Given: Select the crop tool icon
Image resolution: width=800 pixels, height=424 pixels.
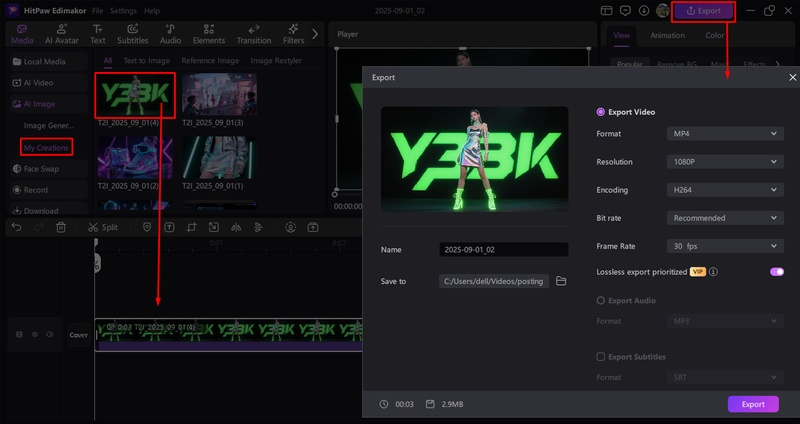Looking at the screenshot, I should click(191, 228).
